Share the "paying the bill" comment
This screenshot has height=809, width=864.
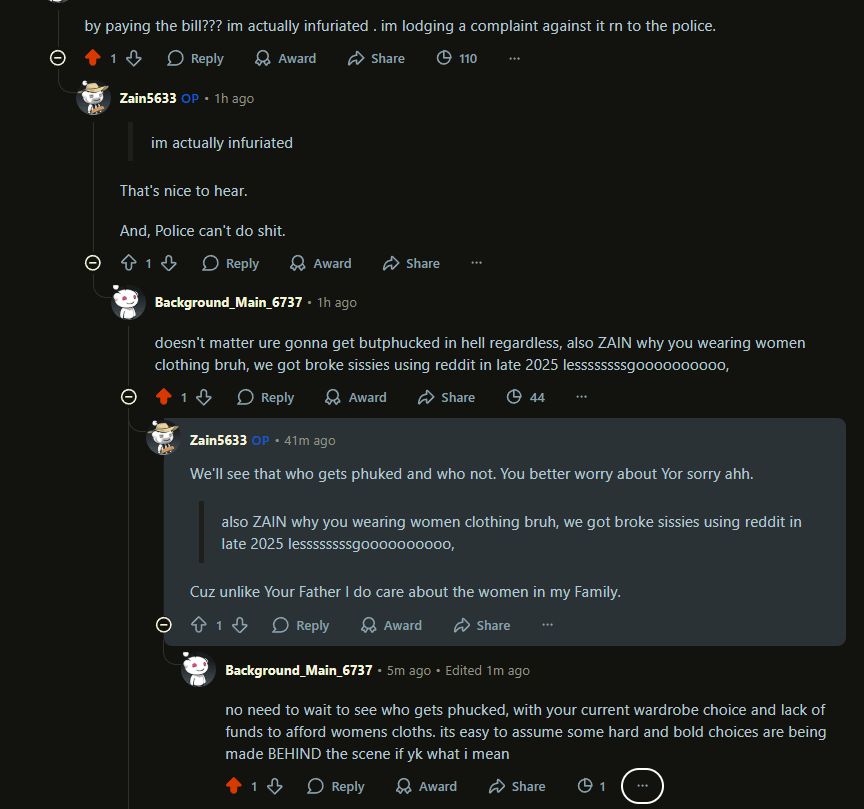[376, 58]
